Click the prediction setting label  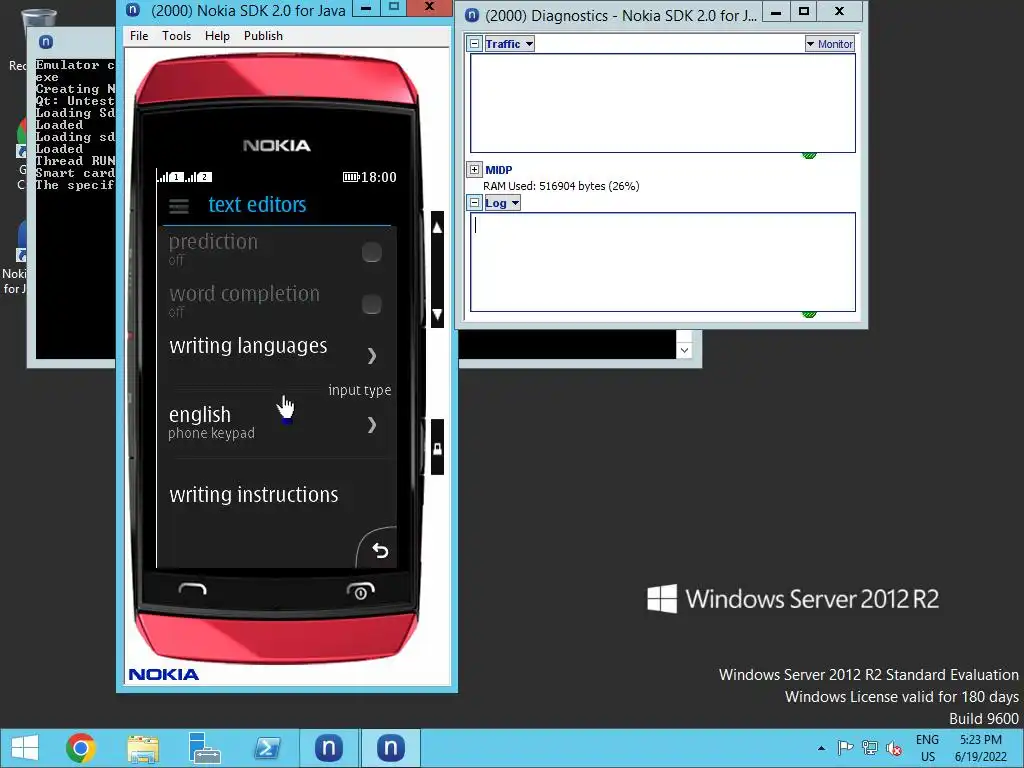214,242
